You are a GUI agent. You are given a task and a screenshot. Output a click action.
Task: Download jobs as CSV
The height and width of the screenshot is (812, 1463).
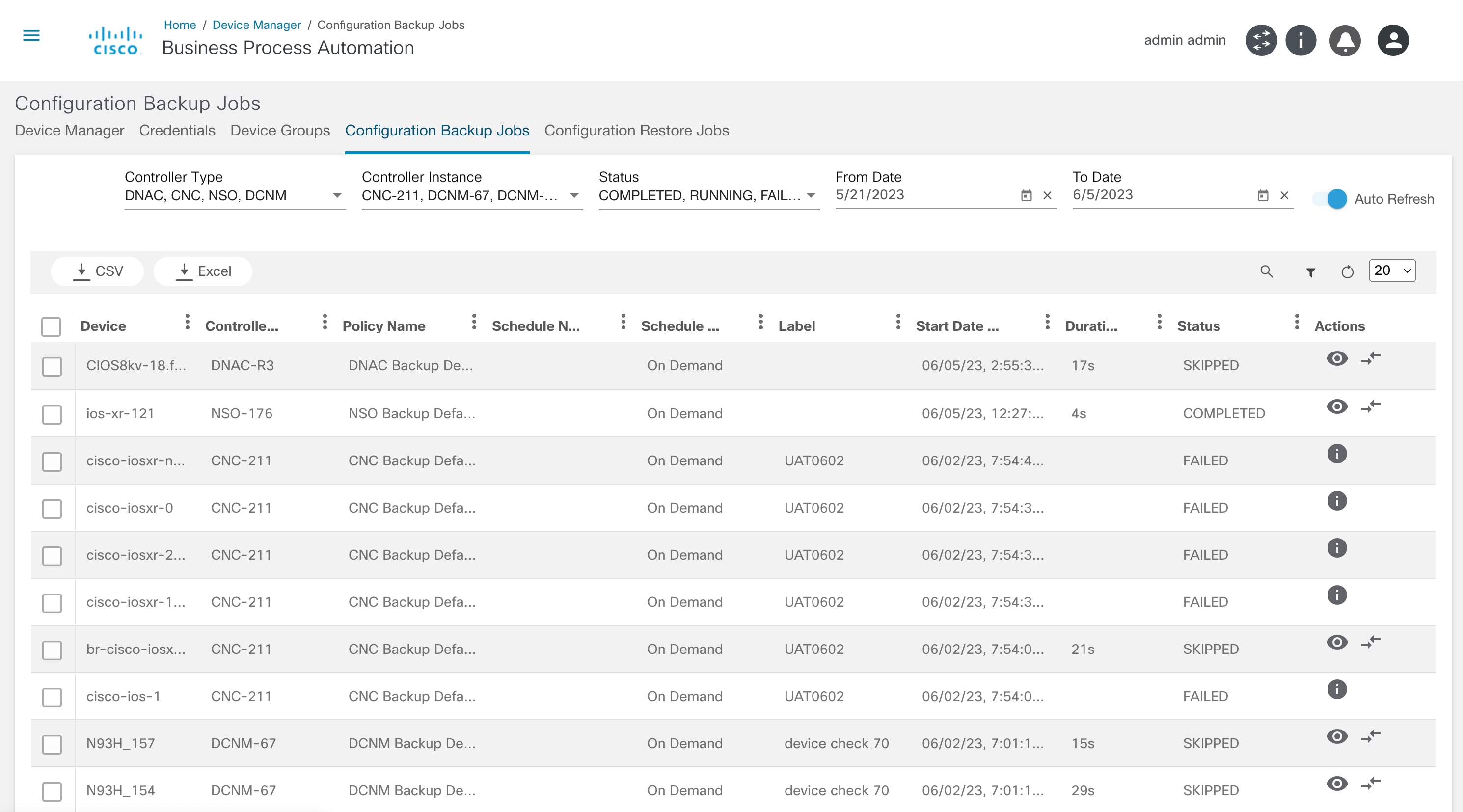98,271
